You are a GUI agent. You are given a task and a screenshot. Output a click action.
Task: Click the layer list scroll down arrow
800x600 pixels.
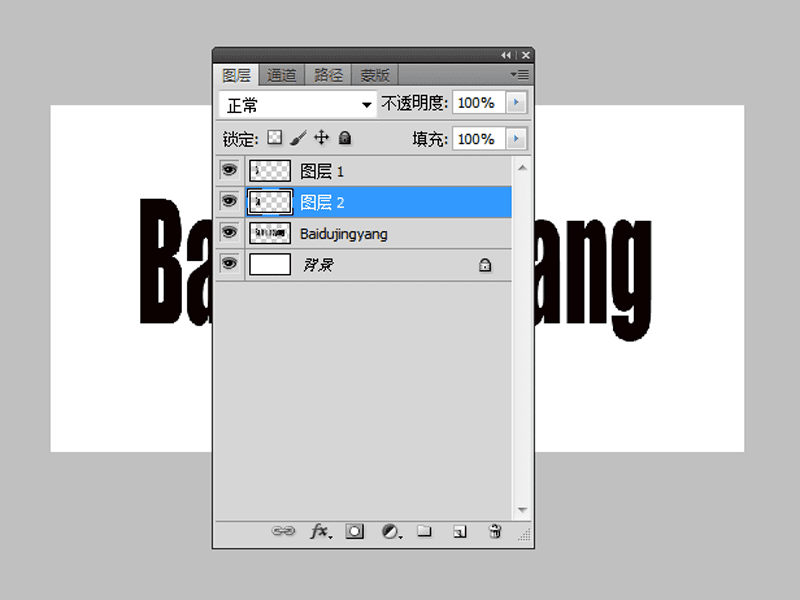[522, 510]
